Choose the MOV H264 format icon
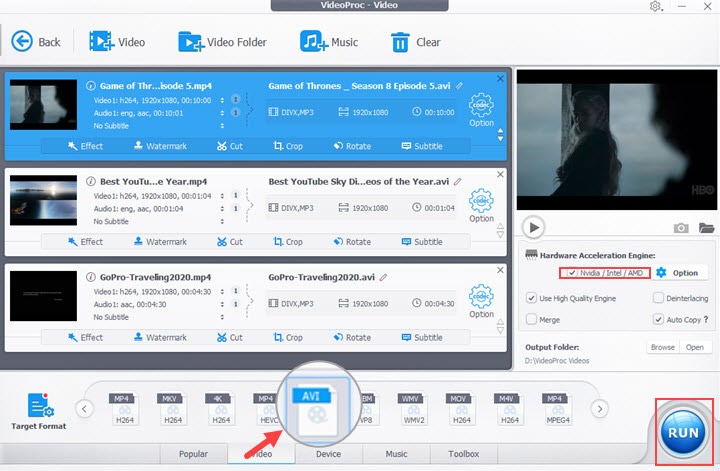 [461, 408]
